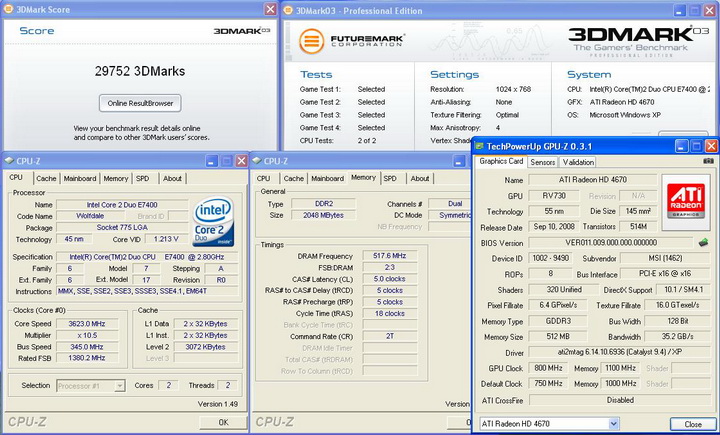Click the Code Name value Wolfdale
Image resolution: width=720 pixels, height=435 pixels.
pos(90,216)
